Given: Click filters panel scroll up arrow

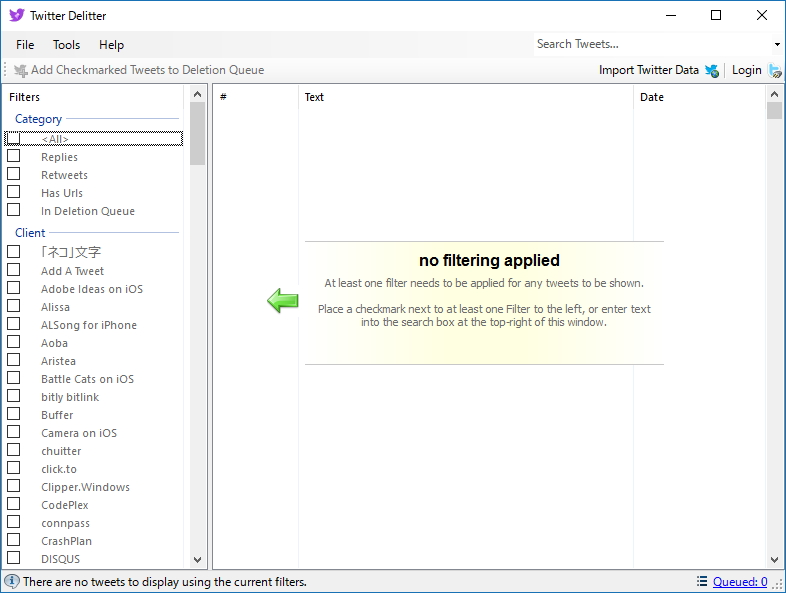Looking at the screenshot, I should pos(198,94).
